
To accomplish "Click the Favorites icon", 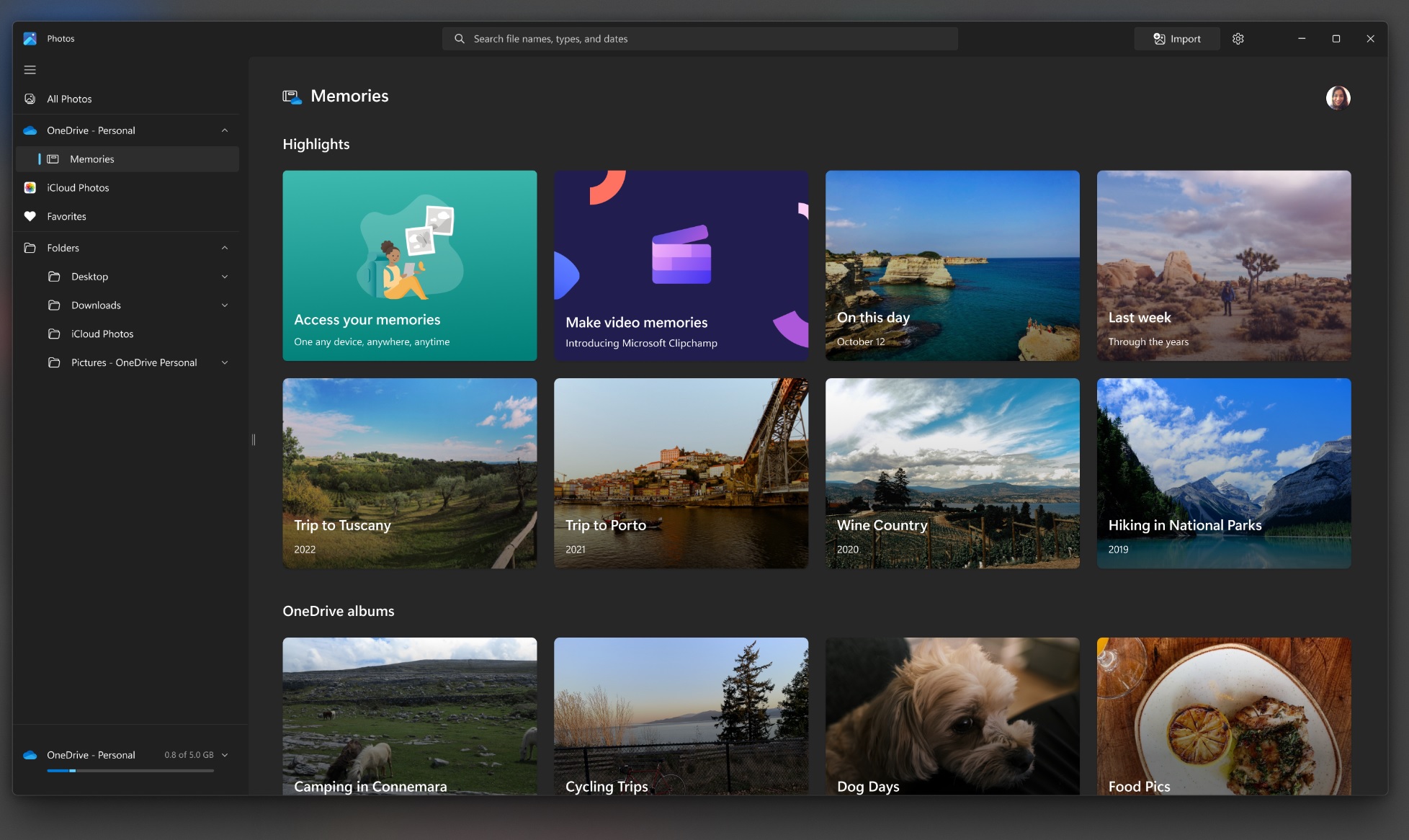I will 30,216.
